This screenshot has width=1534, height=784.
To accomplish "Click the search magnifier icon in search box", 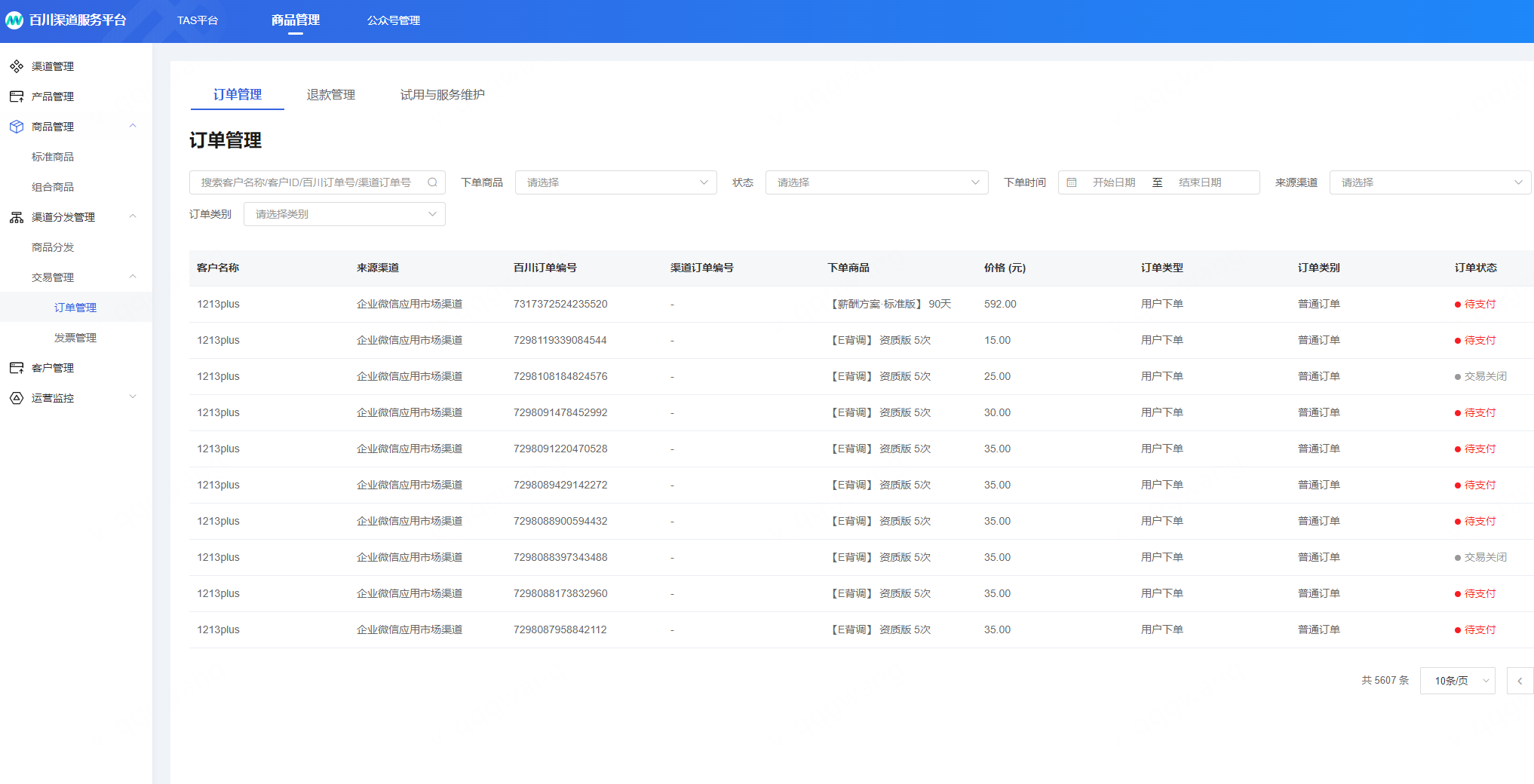I will pos(432,182).
